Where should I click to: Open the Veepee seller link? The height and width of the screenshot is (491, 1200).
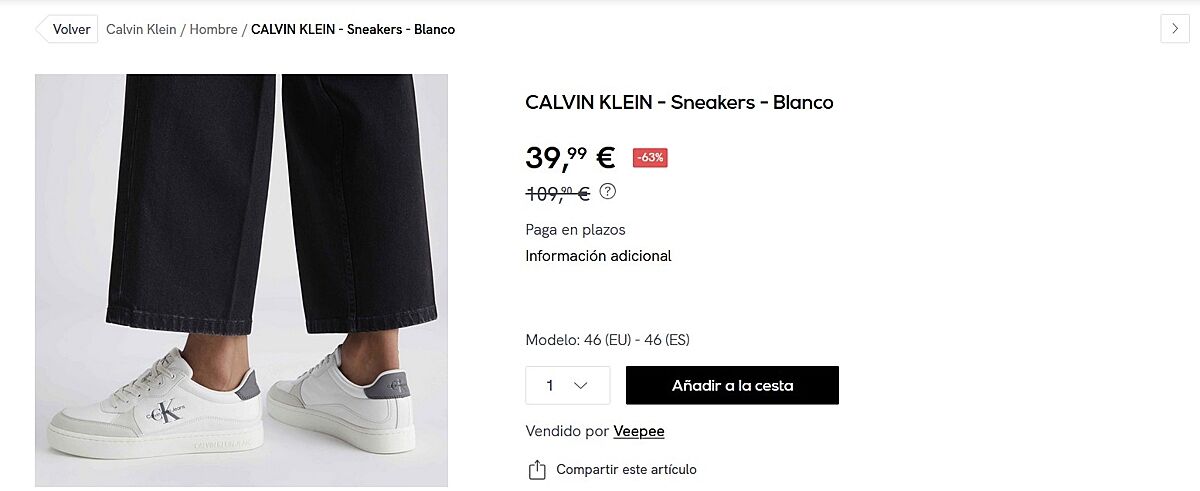click(x=639, y=431)
